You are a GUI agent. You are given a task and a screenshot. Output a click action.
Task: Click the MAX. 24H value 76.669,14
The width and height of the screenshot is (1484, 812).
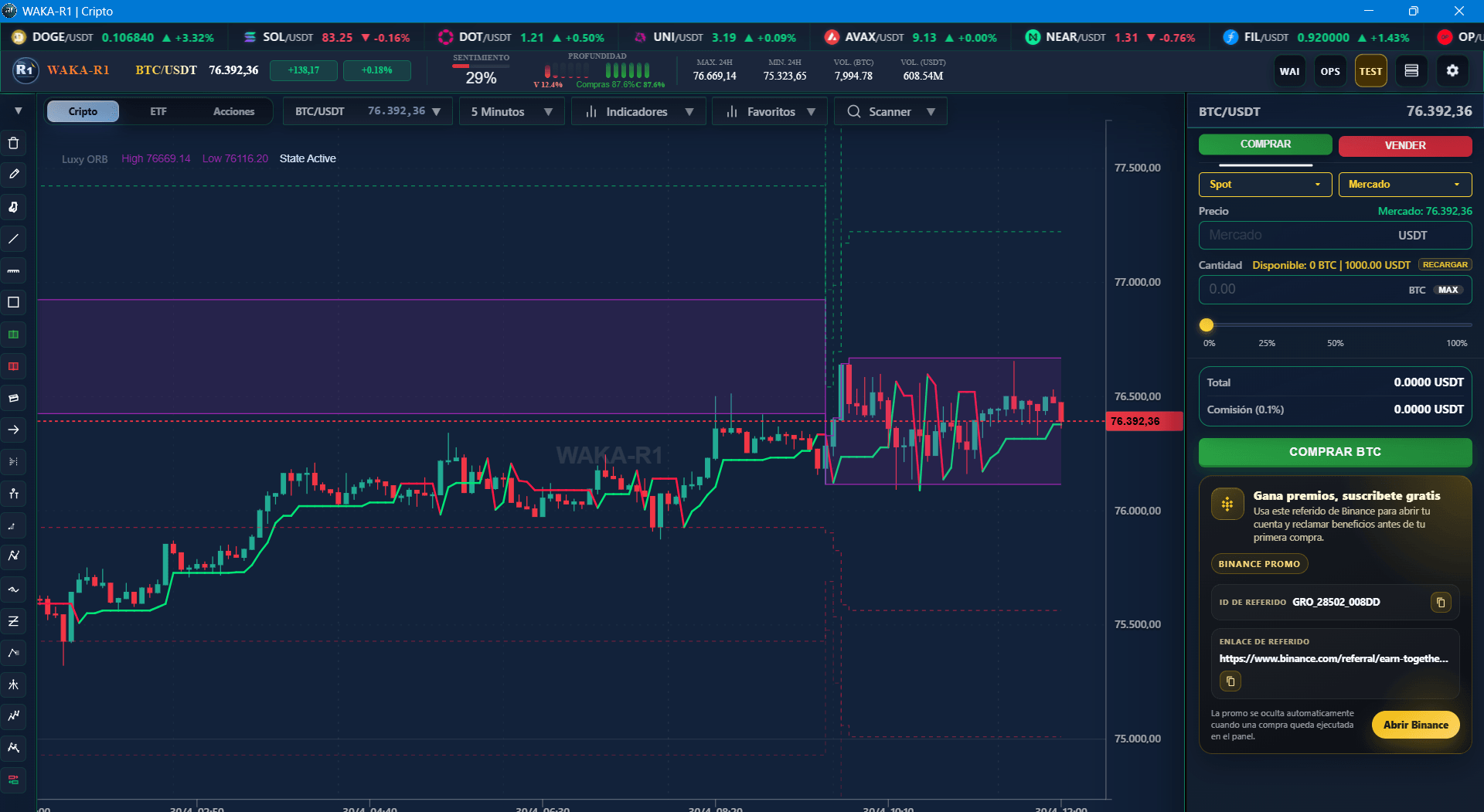(714, 76)
